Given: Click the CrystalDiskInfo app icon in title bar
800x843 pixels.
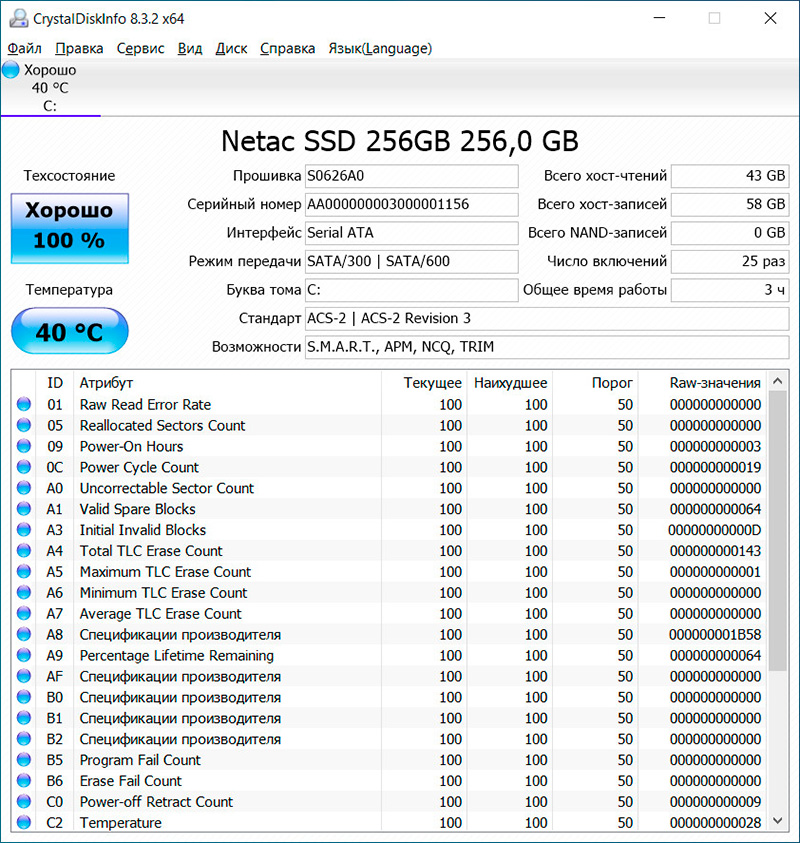Looking at the screenshot, I should 17,19.
